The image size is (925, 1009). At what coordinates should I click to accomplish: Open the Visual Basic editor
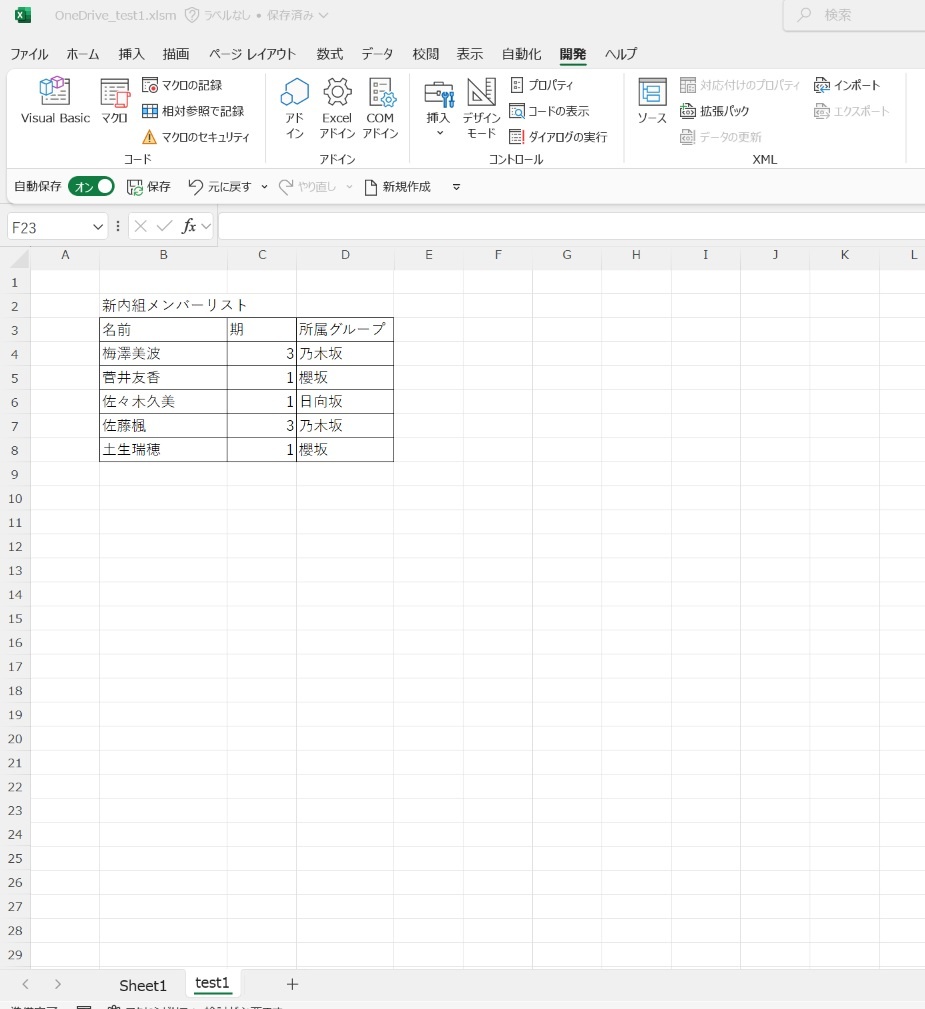click(55, 100)
